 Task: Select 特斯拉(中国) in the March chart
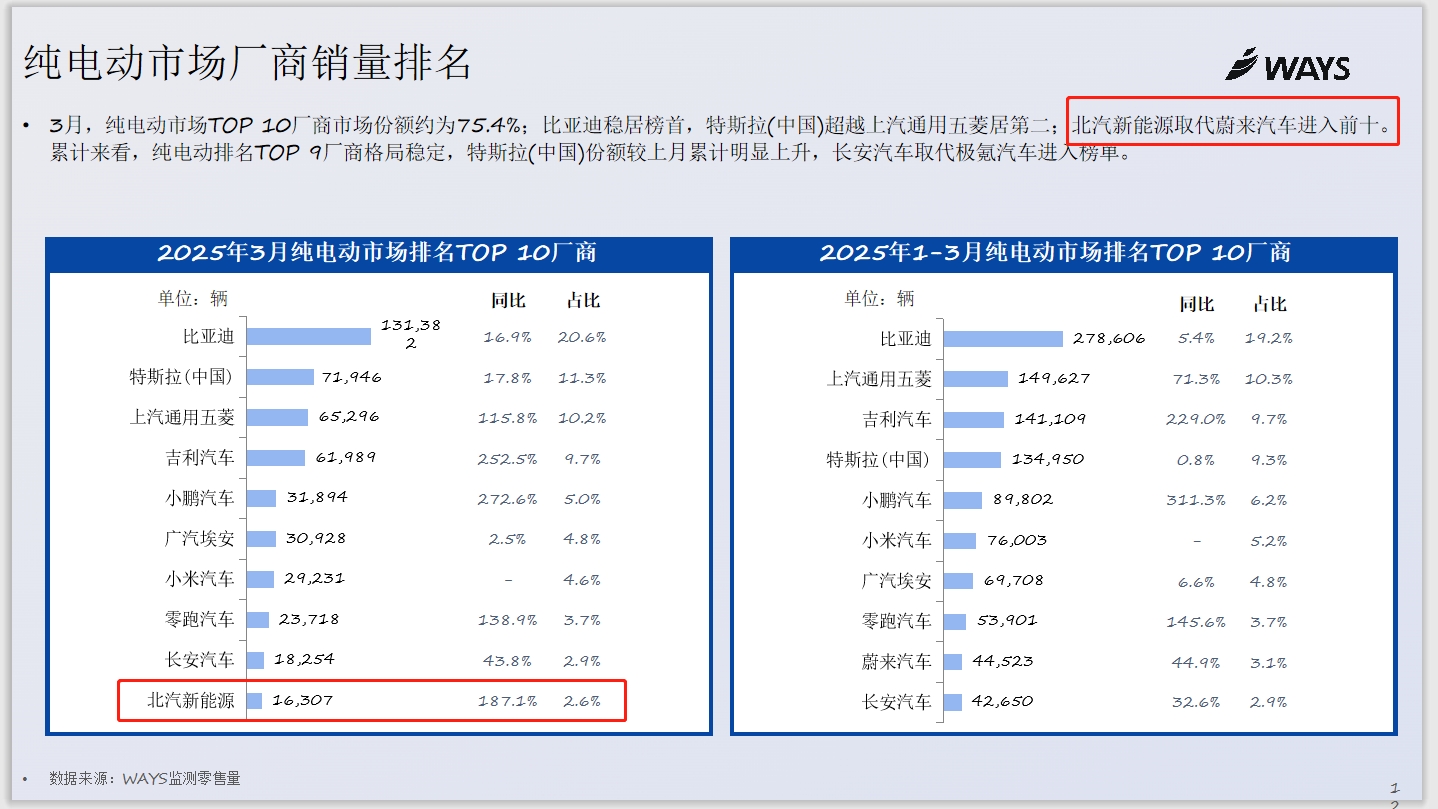coord(181,377)
